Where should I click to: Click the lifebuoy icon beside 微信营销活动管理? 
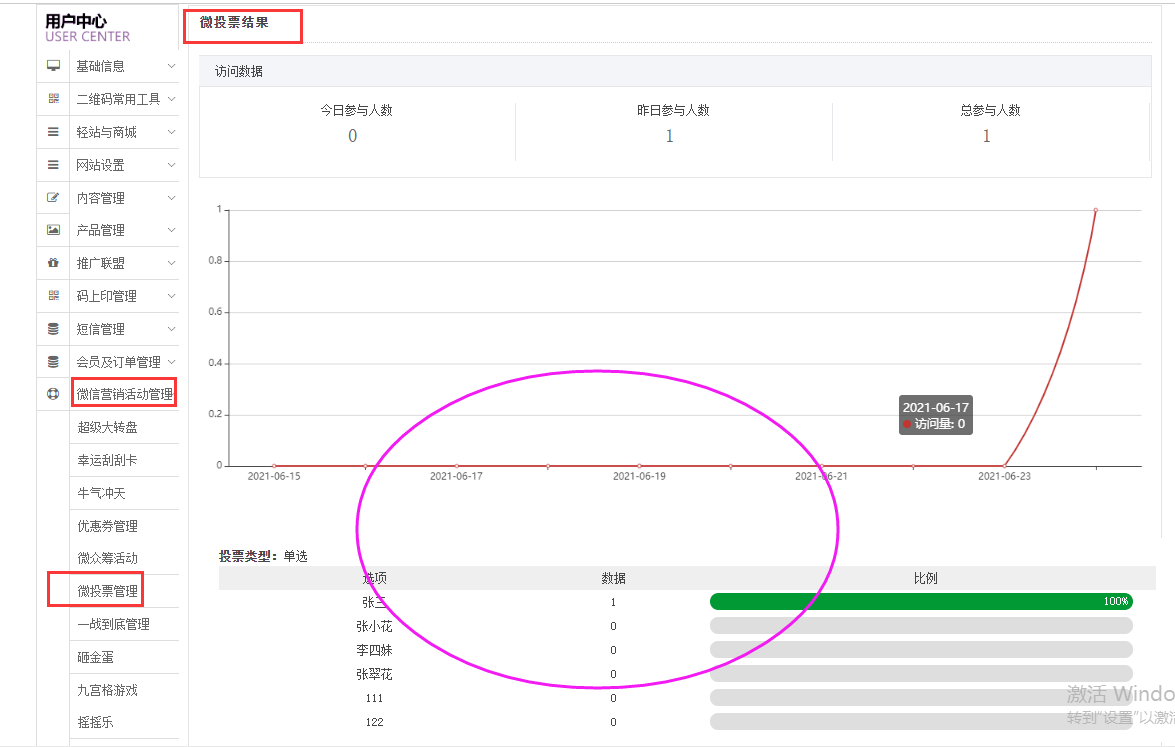pyautogui.click(x=54, y=394)
